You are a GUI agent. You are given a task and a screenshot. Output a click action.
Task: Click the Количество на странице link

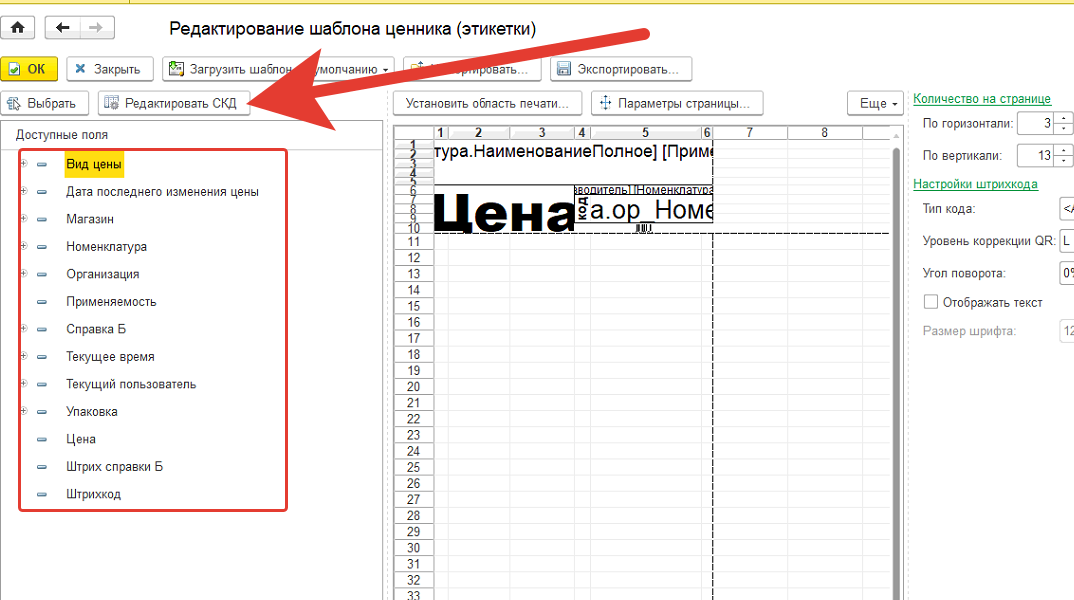tap(981, 99)
